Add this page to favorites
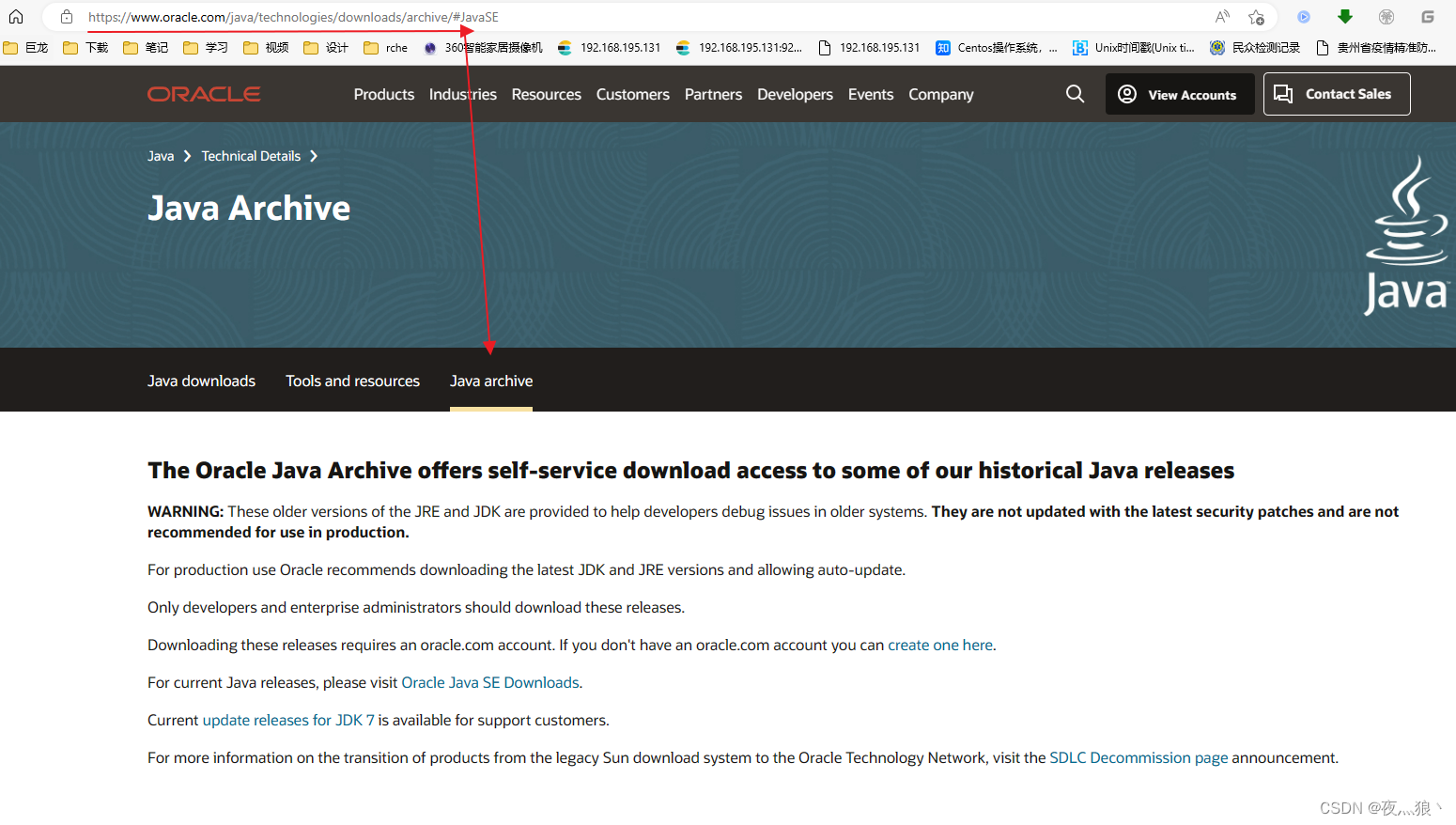 click(1256, 17)
